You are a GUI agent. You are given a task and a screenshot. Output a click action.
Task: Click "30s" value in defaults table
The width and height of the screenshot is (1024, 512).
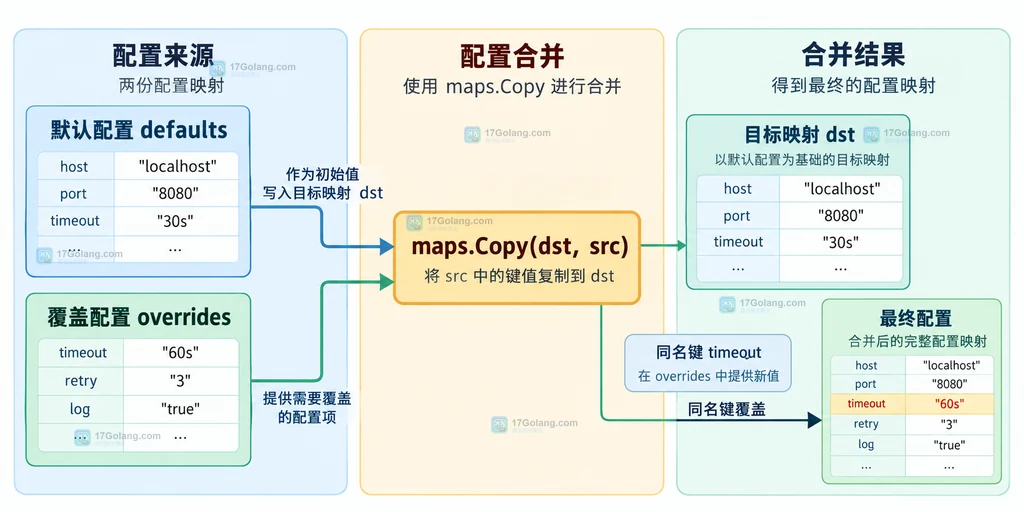pyautogui.click(x=175, y=220)
